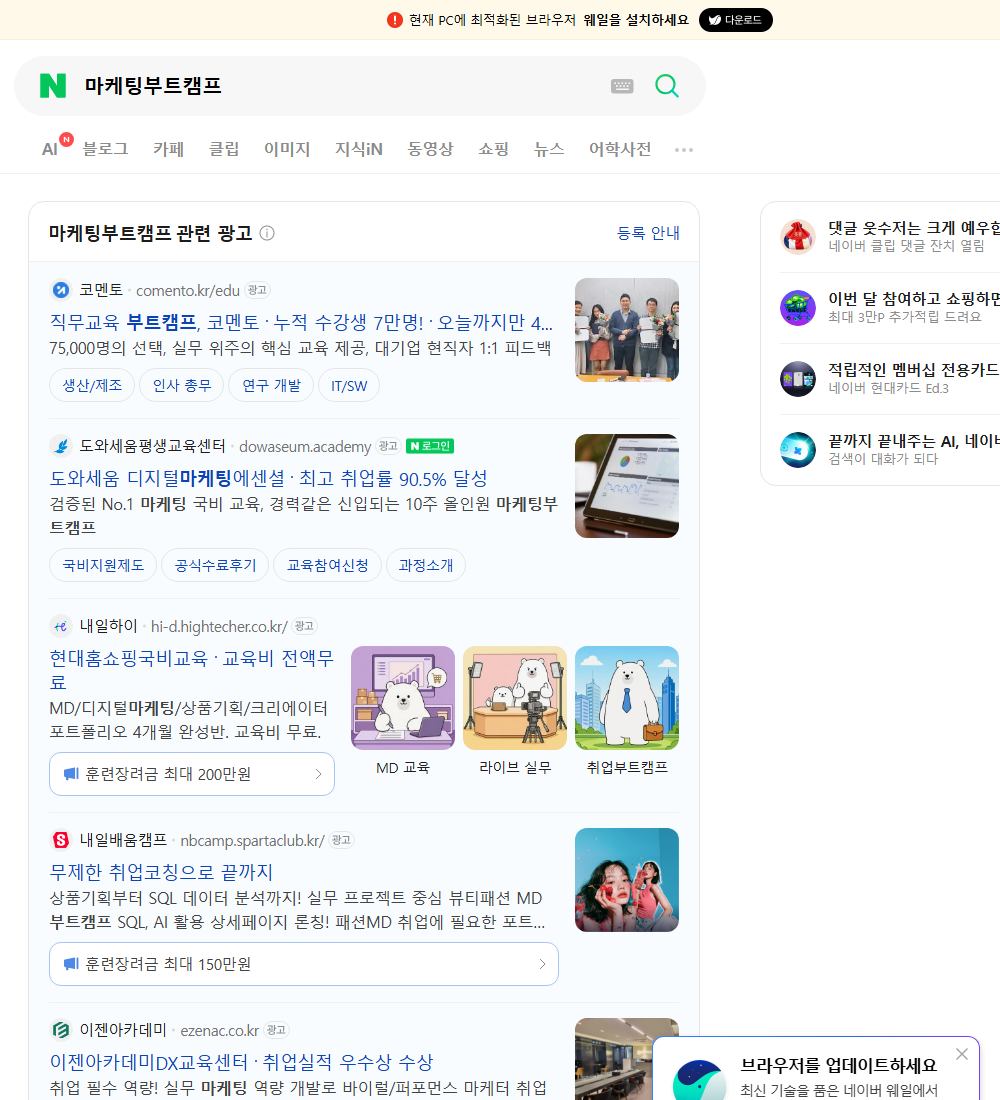
Task: Open the ezenac.co.kr URL link
Action: pos(220,1031)
